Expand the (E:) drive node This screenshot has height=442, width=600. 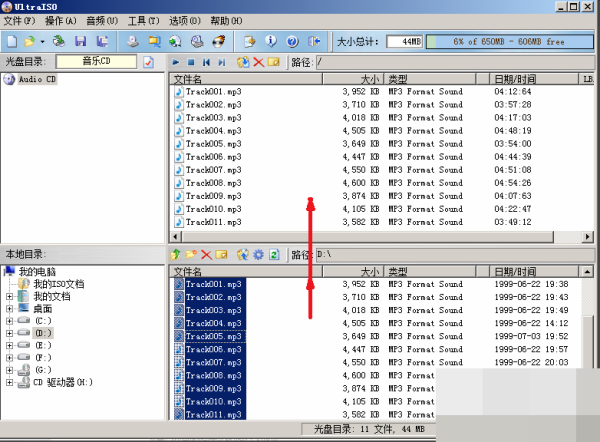(10, 346)
